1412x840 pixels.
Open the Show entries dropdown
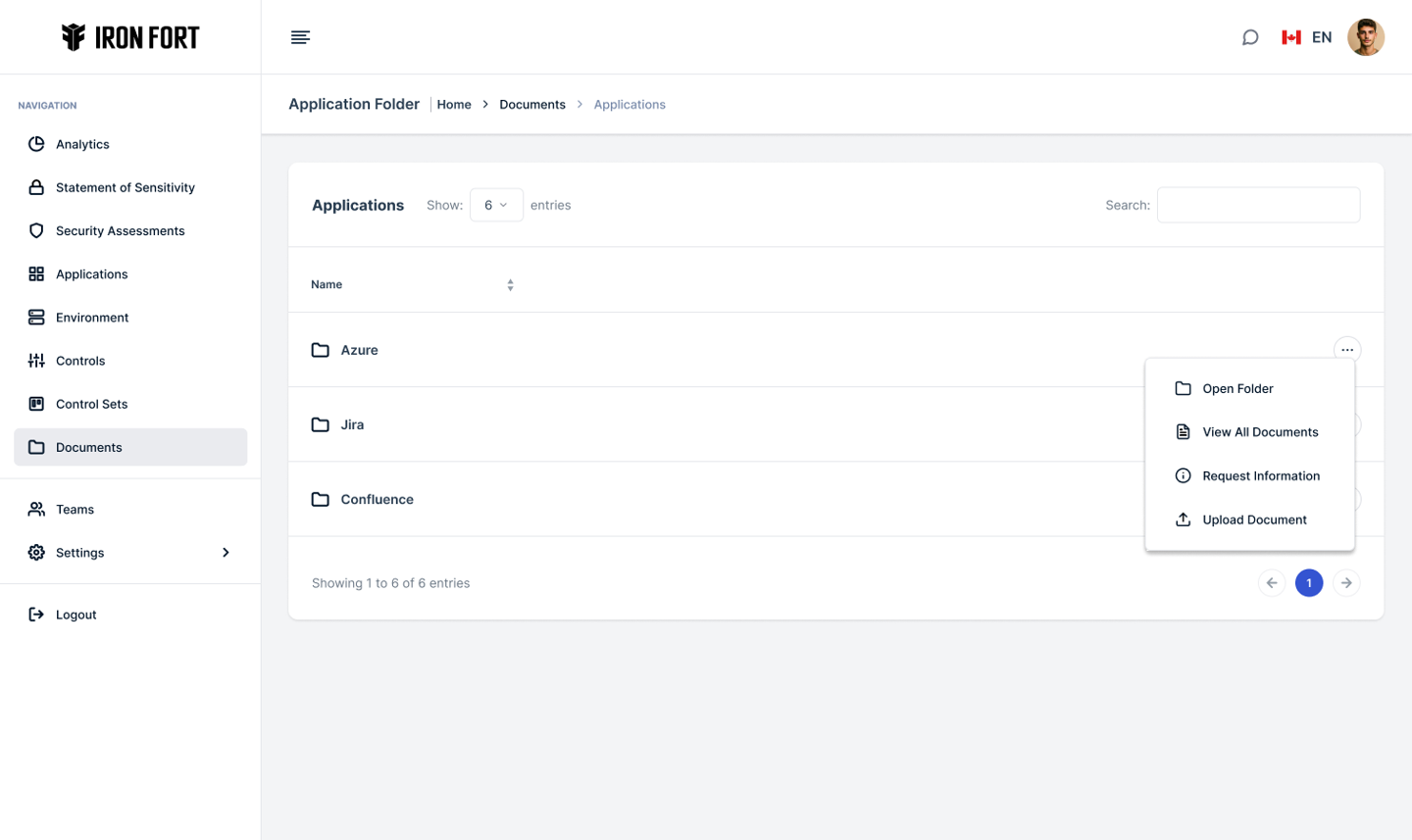[x=496, y=205]
